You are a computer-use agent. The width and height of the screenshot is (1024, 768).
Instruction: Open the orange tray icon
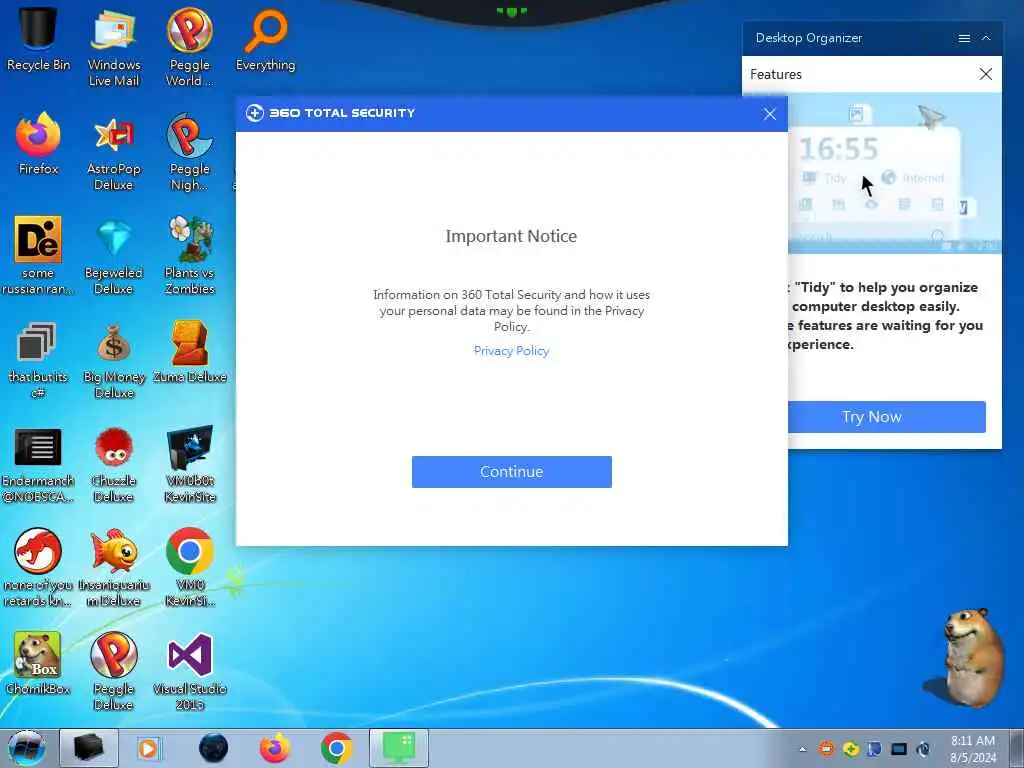click(x=827, y=749)
